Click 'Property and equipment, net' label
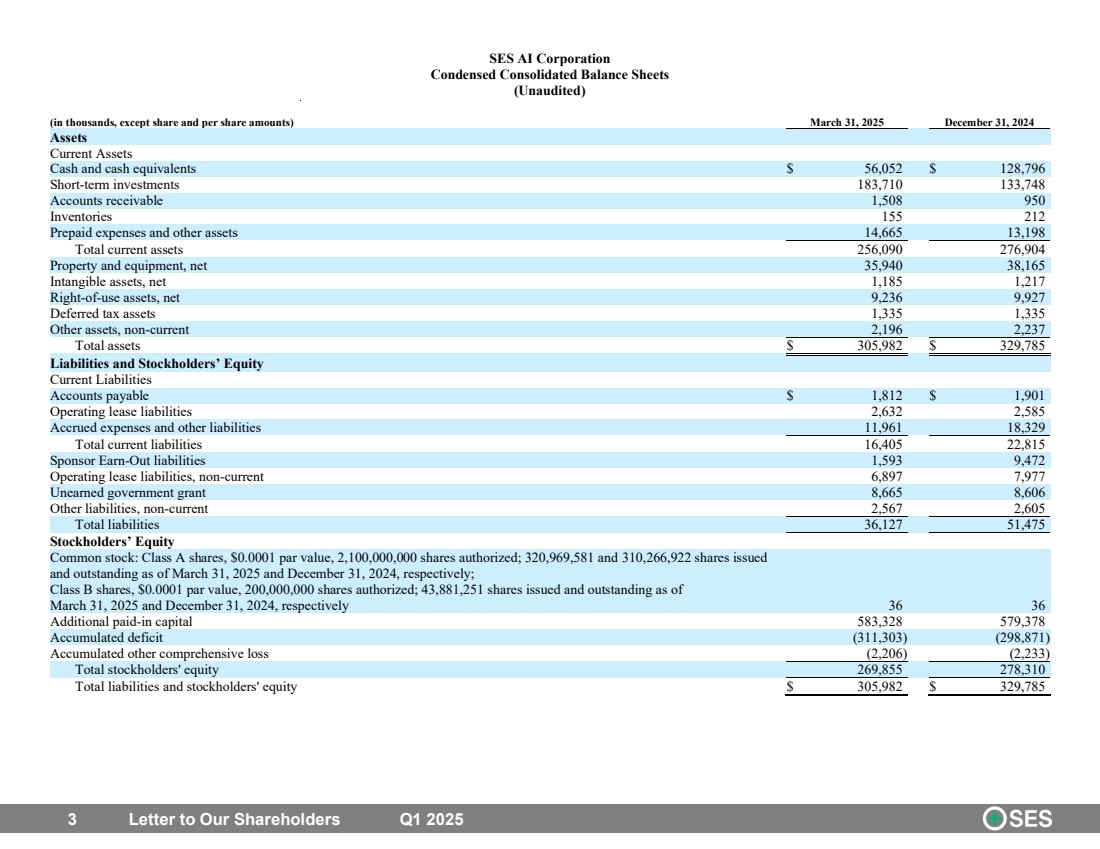 click(128, 266)
